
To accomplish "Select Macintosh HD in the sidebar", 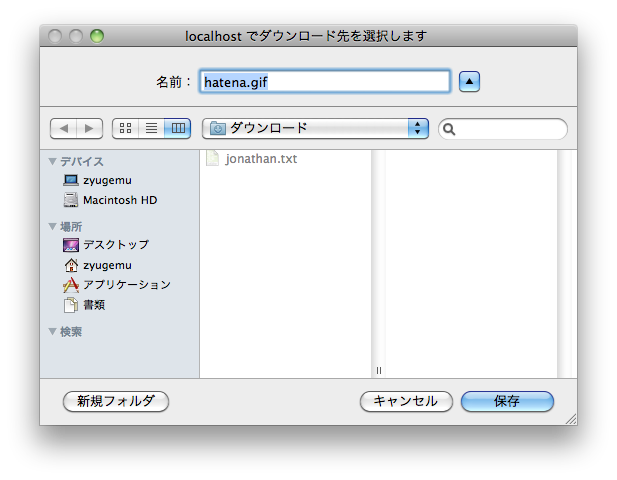I will (120, 200).
